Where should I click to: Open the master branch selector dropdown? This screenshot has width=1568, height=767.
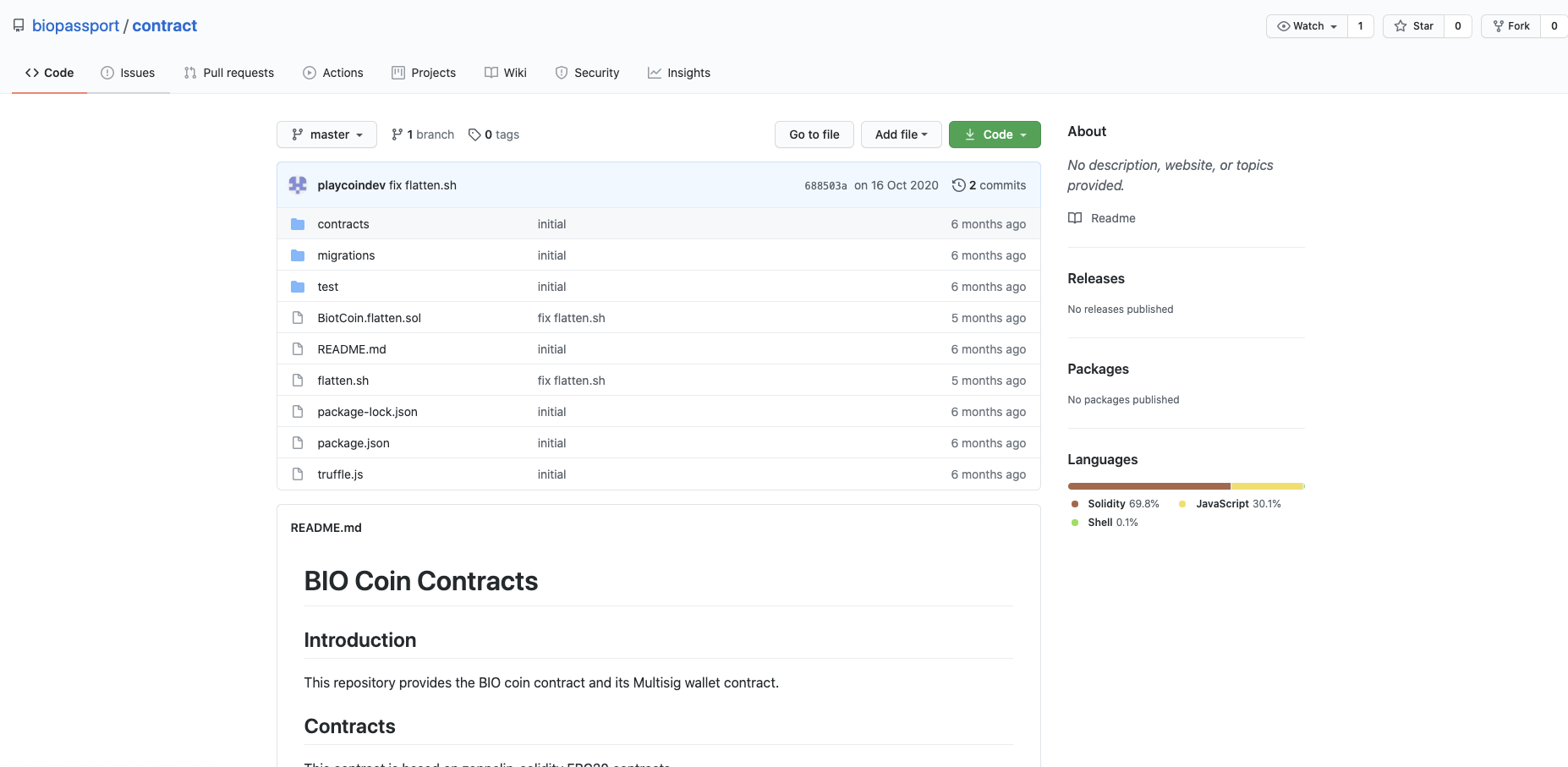click(x=326, y=134)
